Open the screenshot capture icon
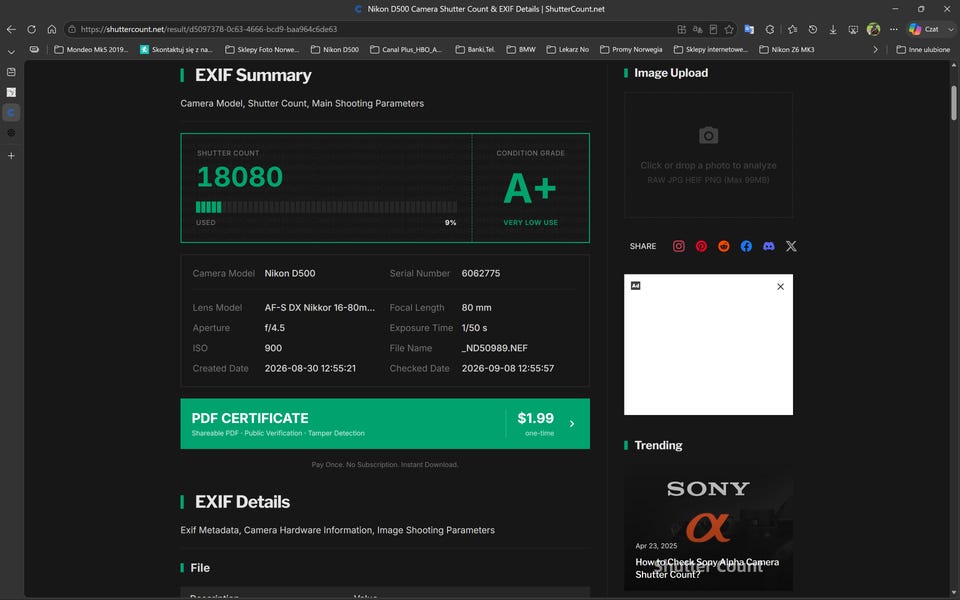This screenshot has width=960, height=600. 853,29
